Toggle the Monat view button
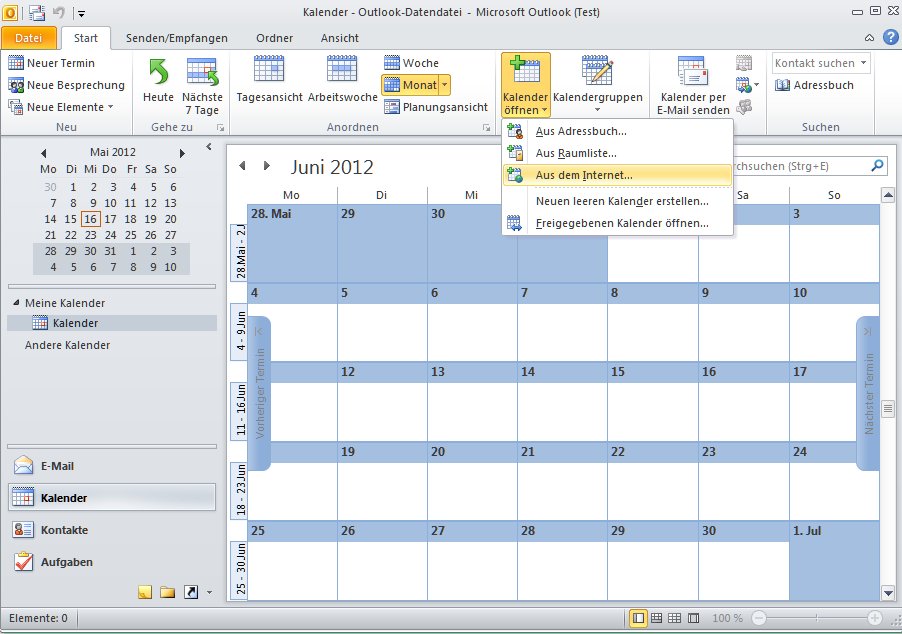Image resolution: width=902 pixels, height=634 pixels. [415, 85]
